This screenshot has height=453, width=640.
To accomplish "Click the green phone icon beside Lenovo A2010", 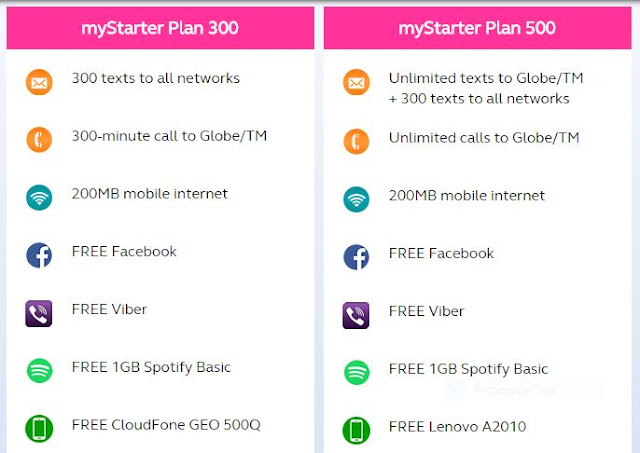I will point(356,429).
